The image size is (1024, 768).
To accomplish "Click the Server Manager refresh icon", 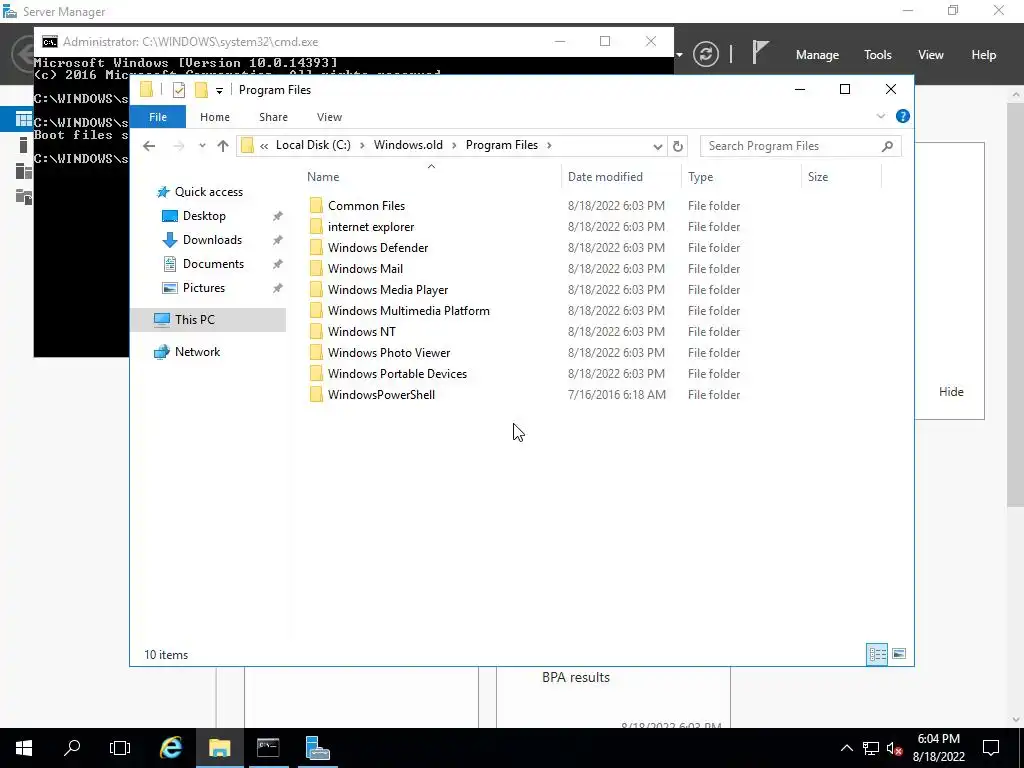I will click(x=706, y=54).
